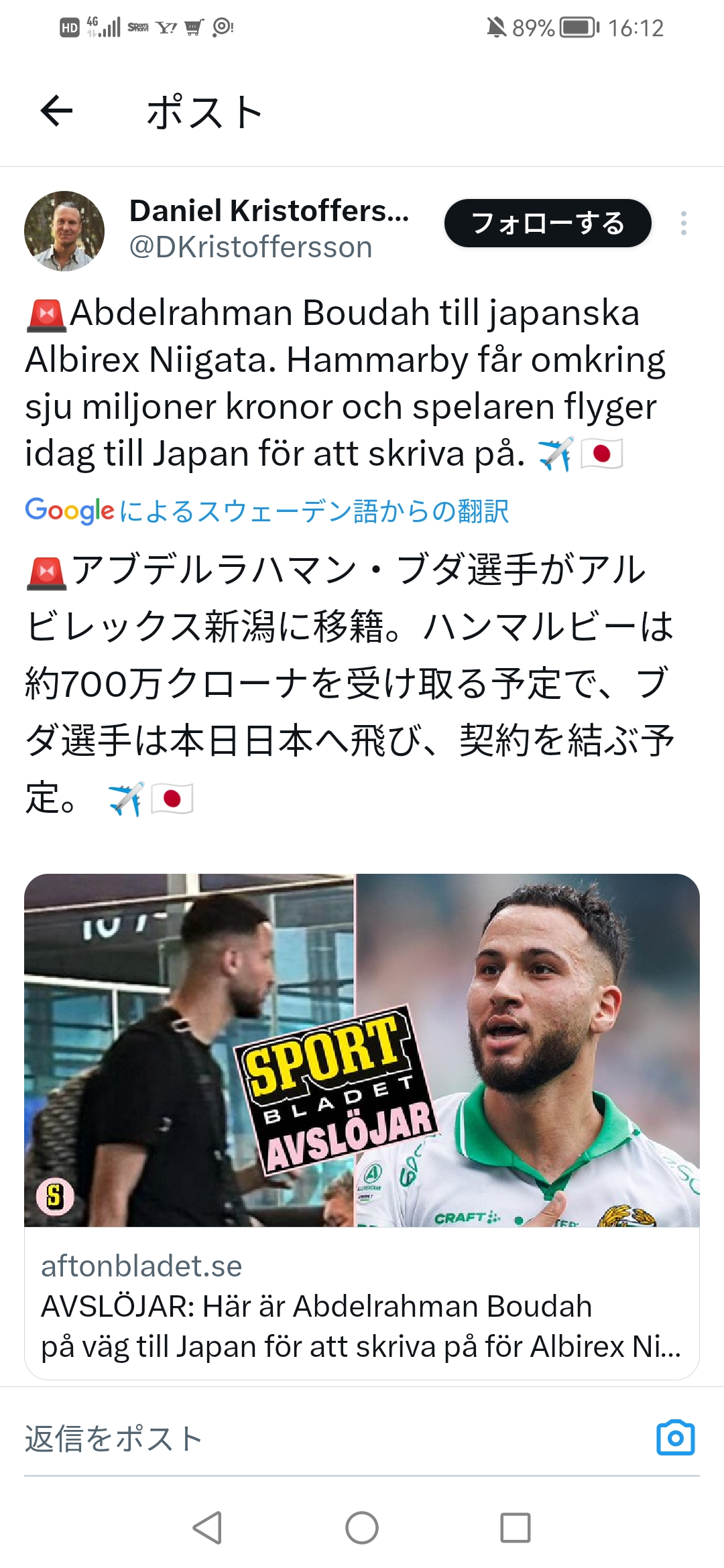Viewport: 724px width, 1568px height.
Task: Tap the battery icon in status bar
Action: (x=580, y=27)
